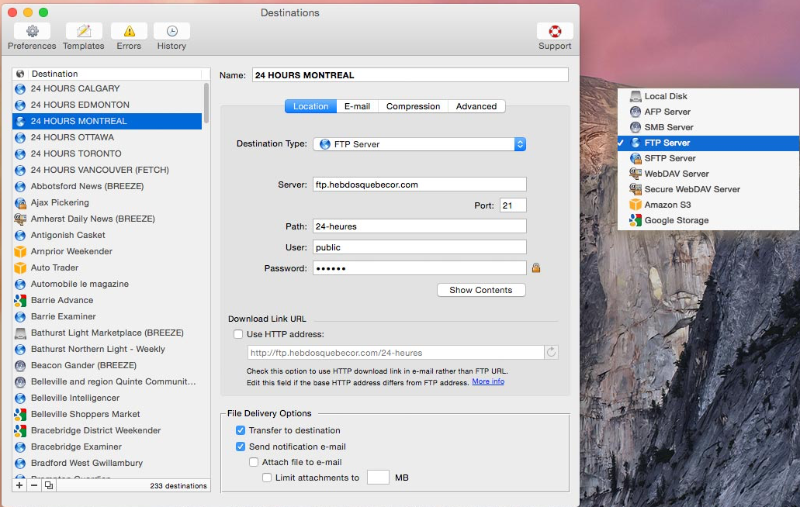Open the More info link
Screen dimensions: 800x507
tap(488, 382)
